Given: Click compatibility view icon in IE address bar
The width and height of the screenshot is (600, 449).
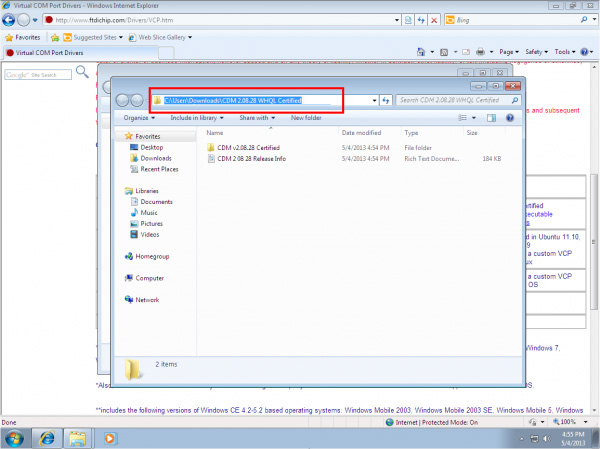Looking at the screenshot, I should 408,20.
